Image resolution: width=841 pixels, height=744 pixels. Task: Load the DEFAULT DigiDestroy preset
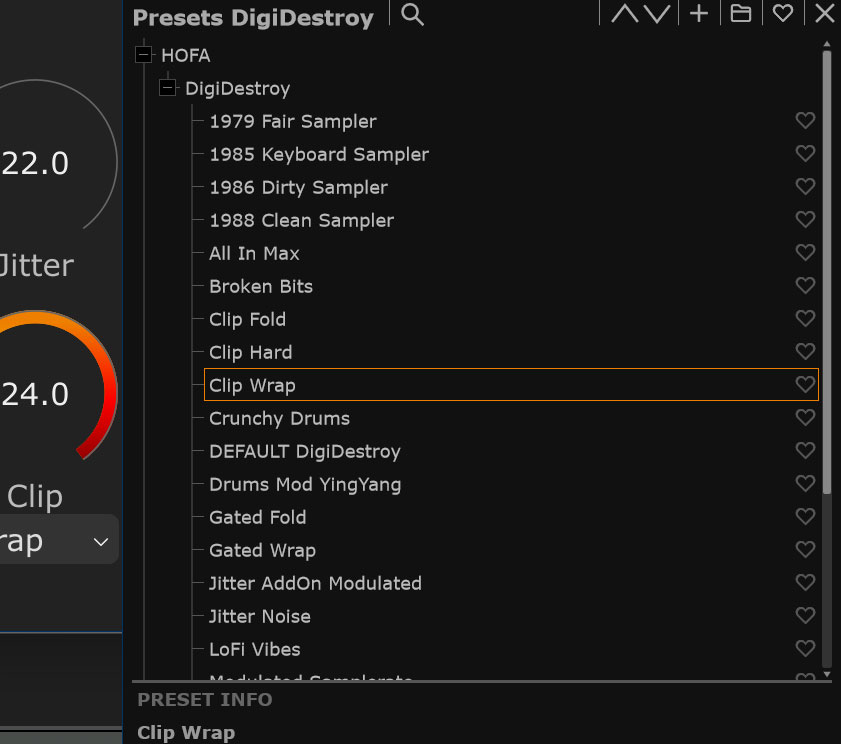pos(305,452)
